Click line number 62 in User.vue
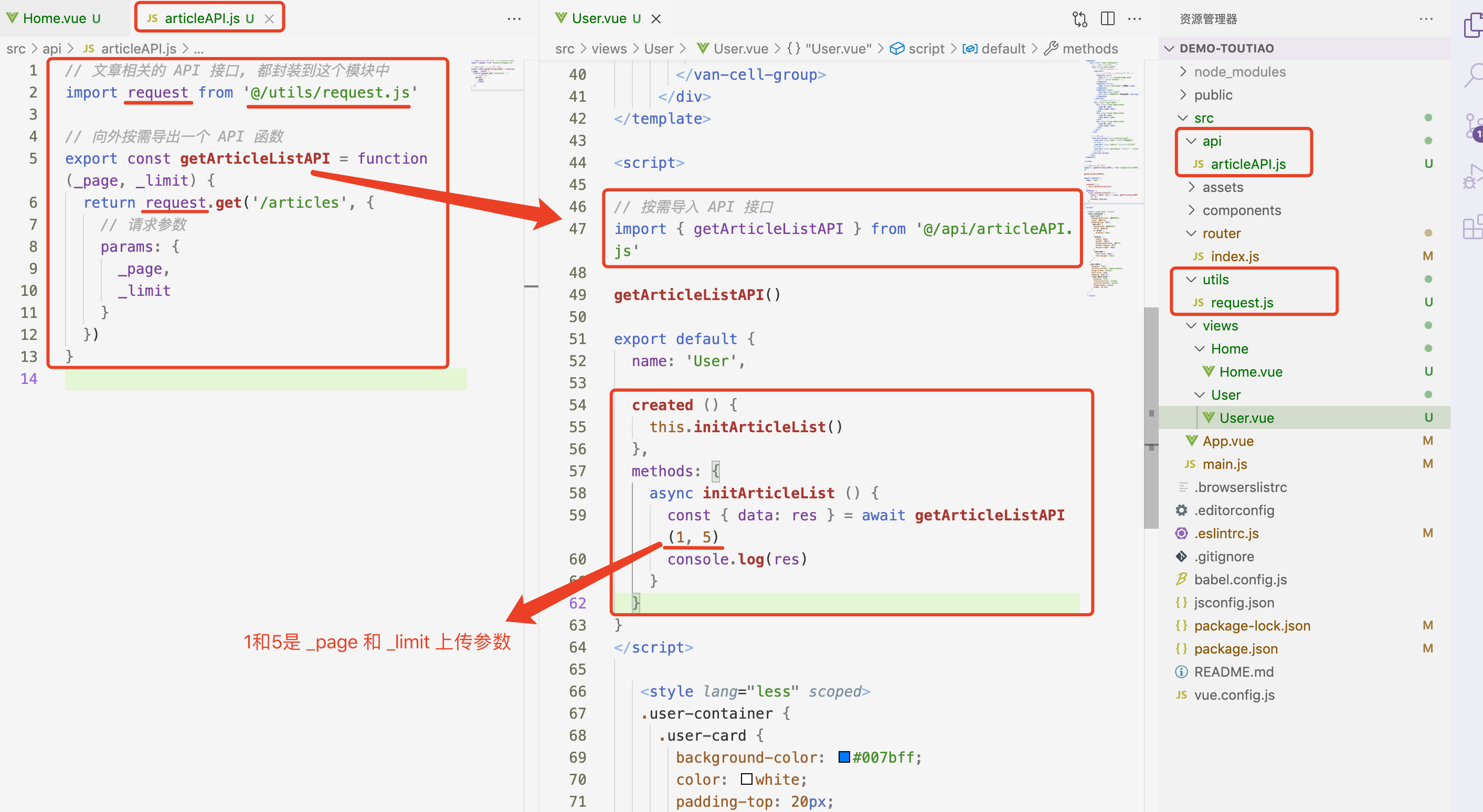 pyautogui.click(x=577, y=603)
